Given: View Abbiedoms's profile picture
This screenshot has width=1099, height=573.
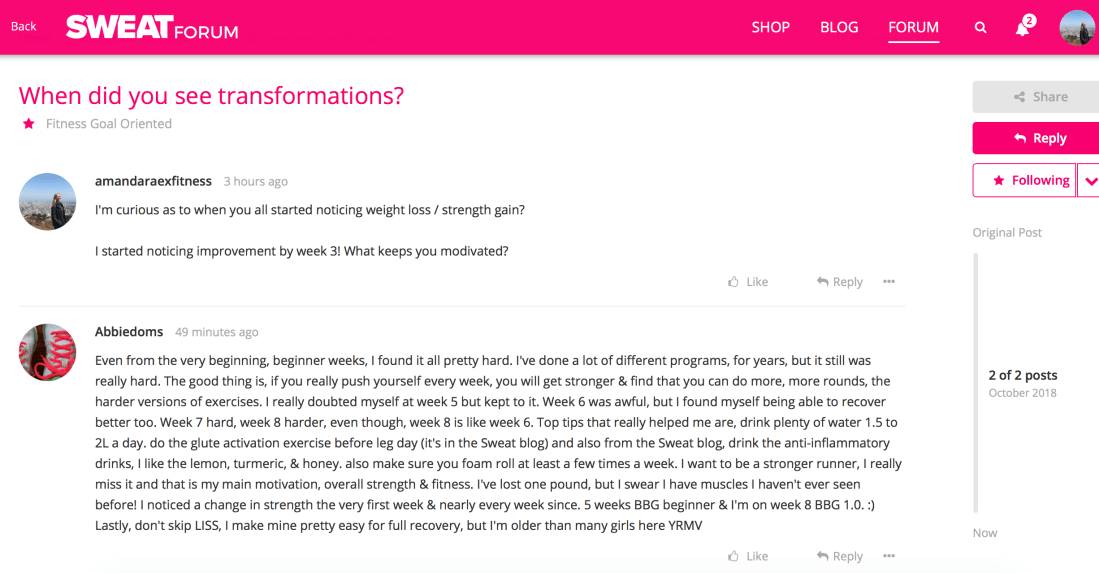Looking at the screenshot, I should coord(47,352).
